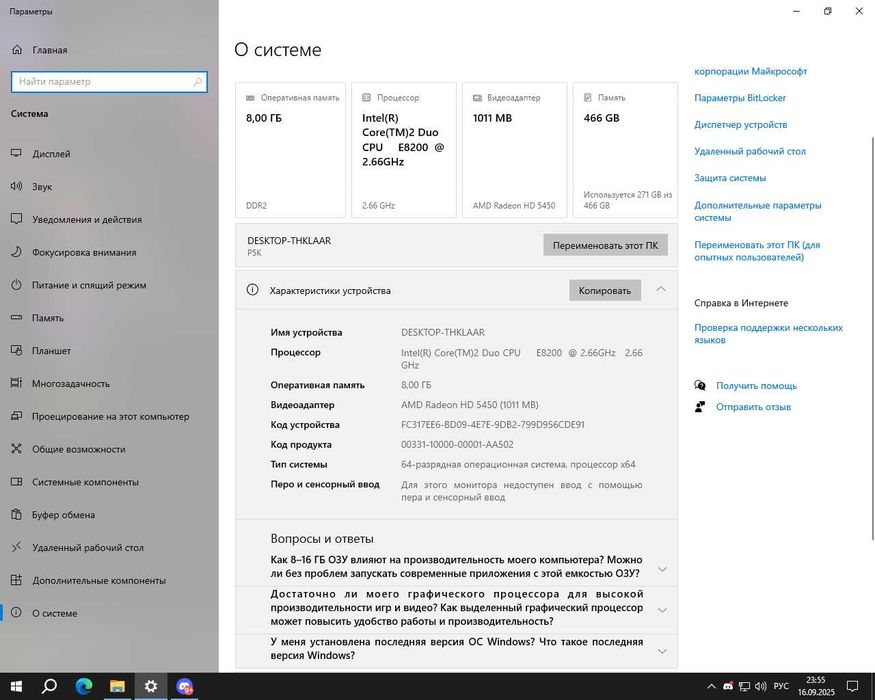Expand the последняя версия ОС Windows question
875x700 pixels.
point(662,651)
